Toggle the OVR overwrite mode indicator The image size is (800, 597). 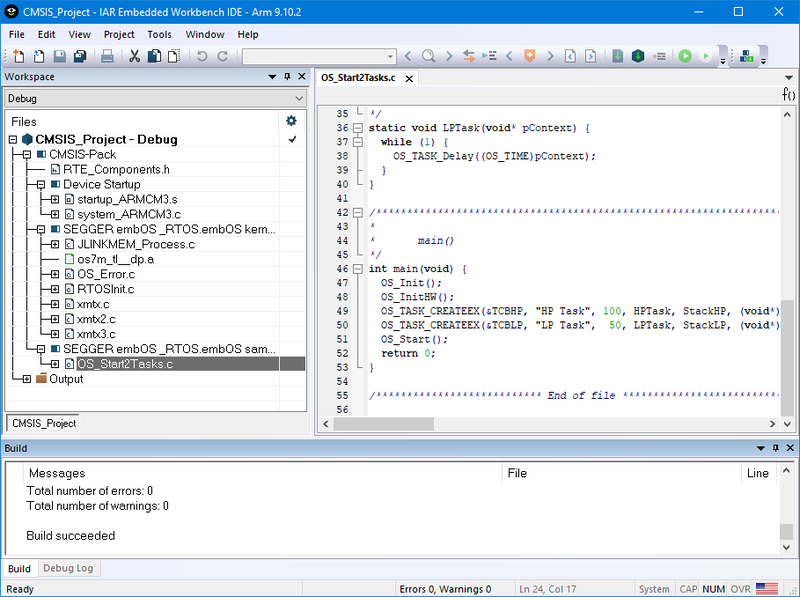pos(740,589)
